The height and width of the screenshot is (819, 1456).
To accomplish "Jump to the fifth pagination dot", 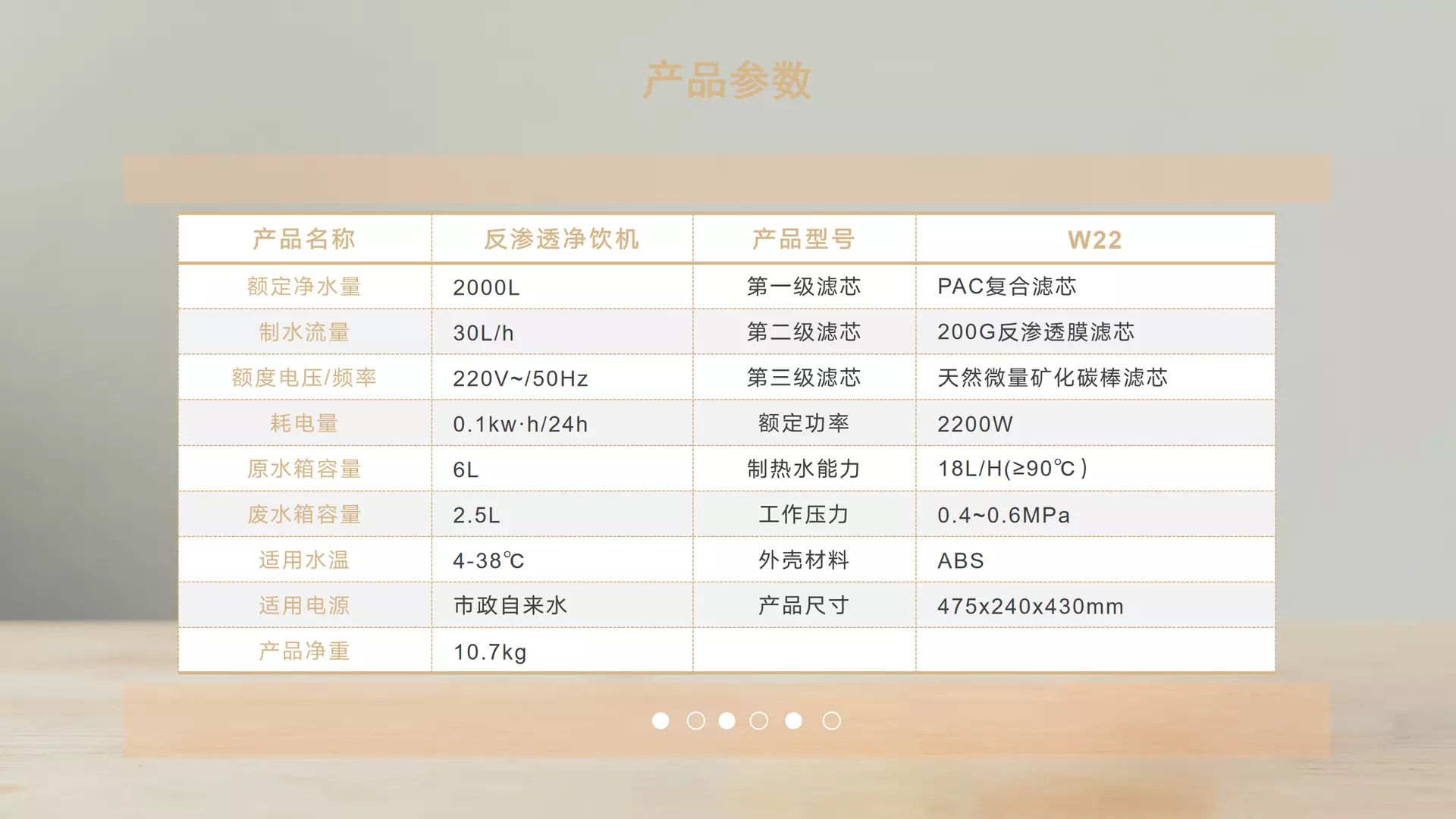I will coord(793,720).
